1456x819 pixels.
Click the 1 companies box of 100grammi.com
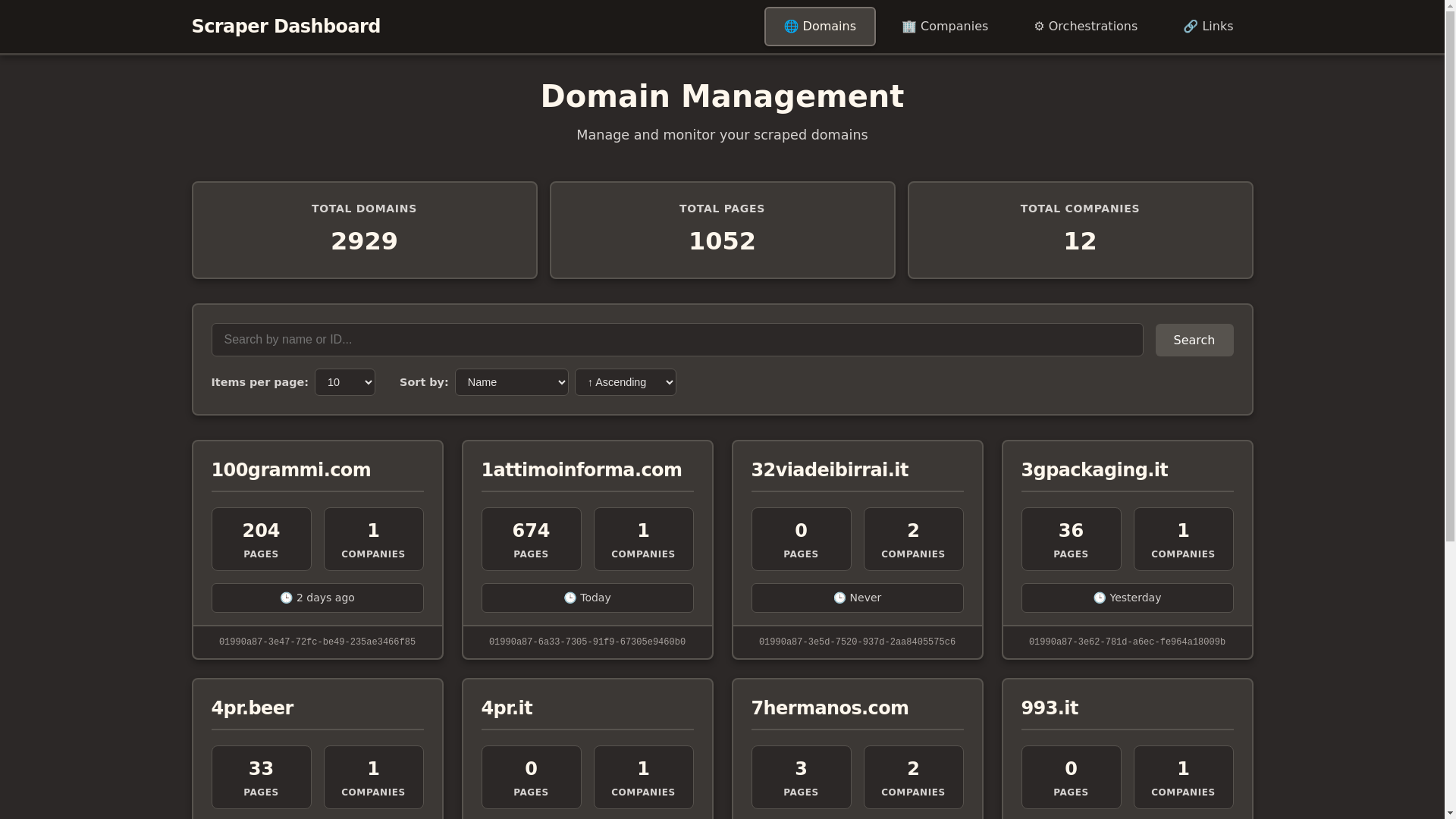373,539
